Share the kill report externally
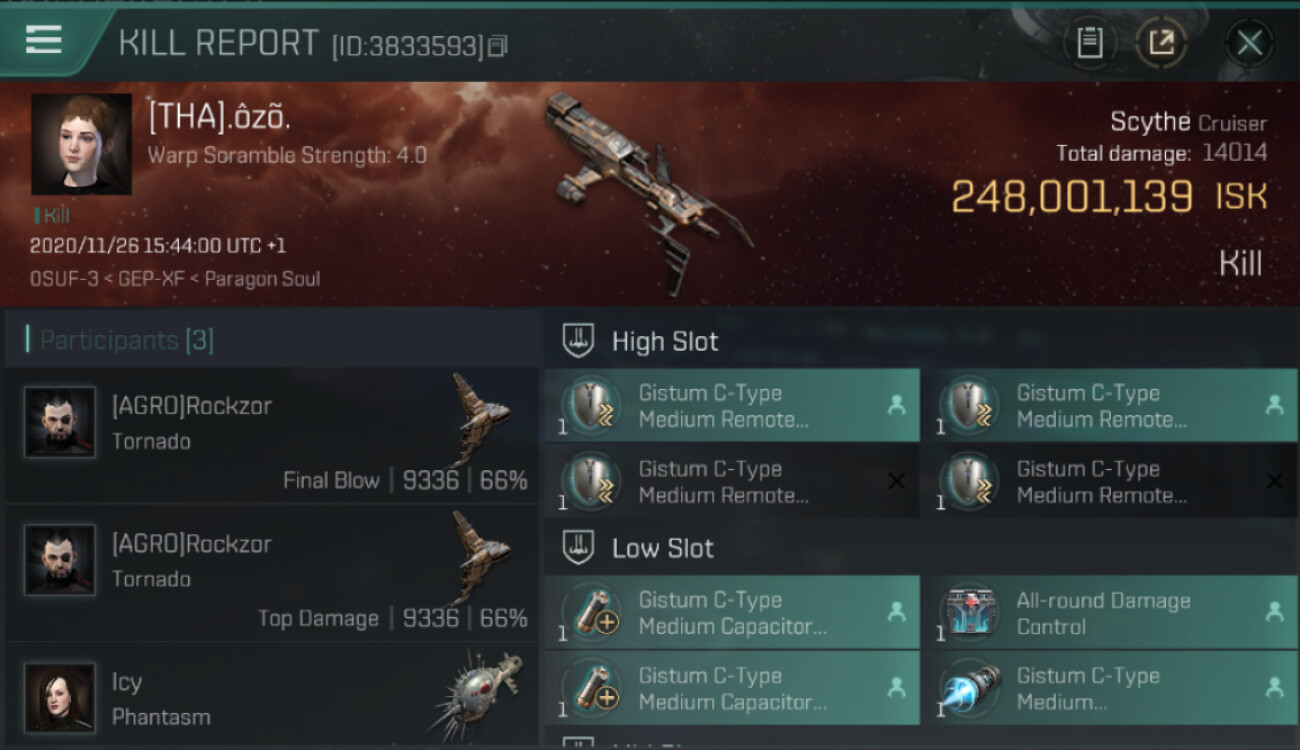The width and height of the screenshot is (1300, 750). (x=1161, y=43)
